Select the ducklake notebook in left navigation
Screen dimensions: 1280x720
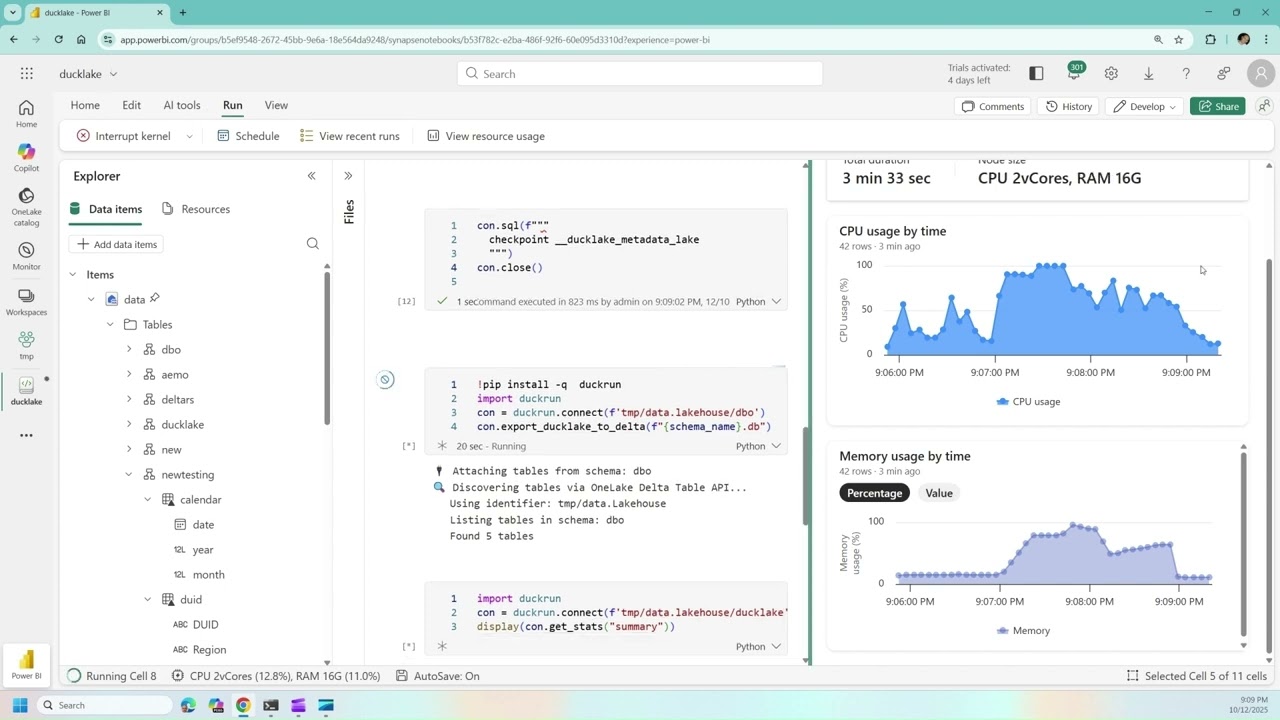click(26, 391)
